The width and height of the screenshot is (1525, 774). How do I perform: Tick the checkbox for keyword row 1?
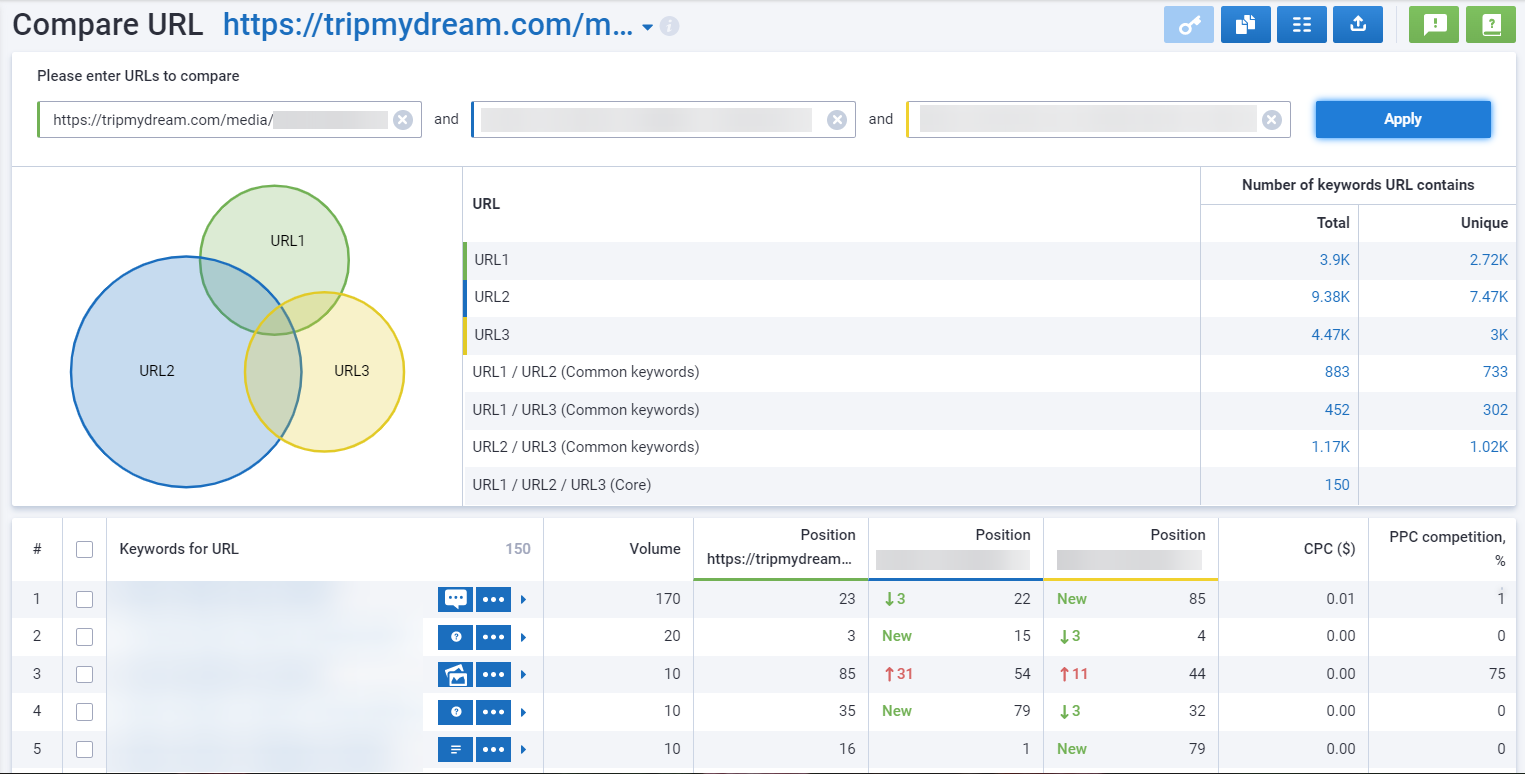pyautogui.click(x=85, y=599)
